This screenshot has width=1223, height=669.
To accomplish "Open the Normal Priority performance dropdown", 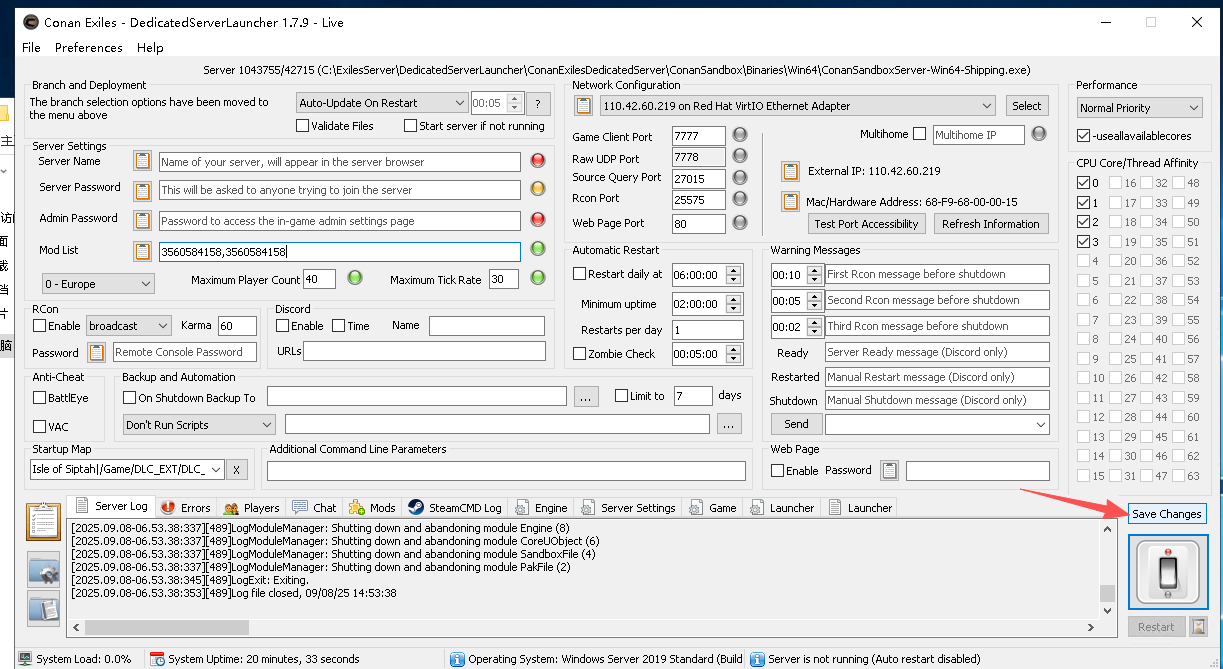I will coord(1140,108).
